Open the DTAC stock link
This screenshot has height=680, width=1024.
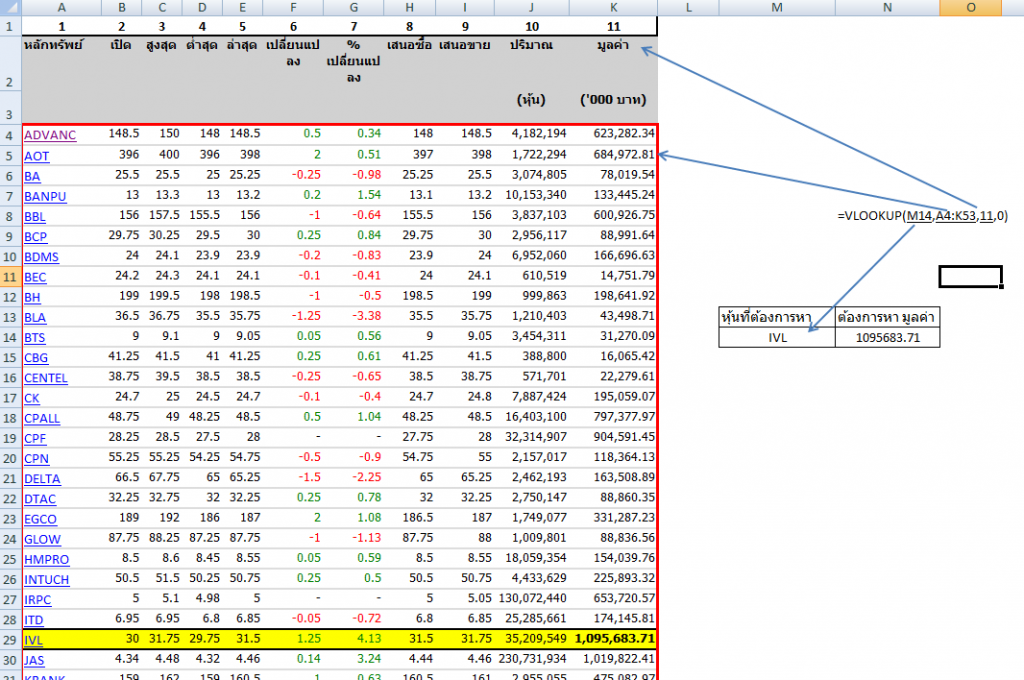tap(40, 499)
